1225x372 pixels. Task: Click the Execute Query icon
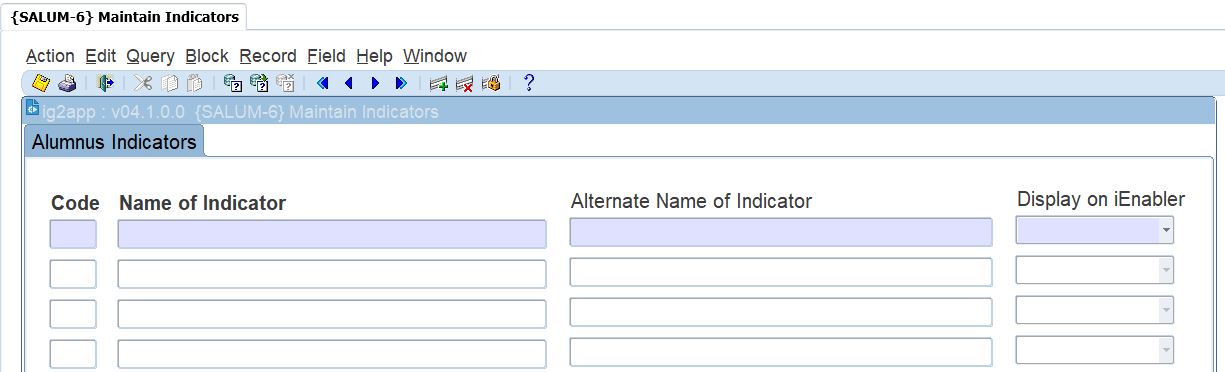click(x=259, y=83)
